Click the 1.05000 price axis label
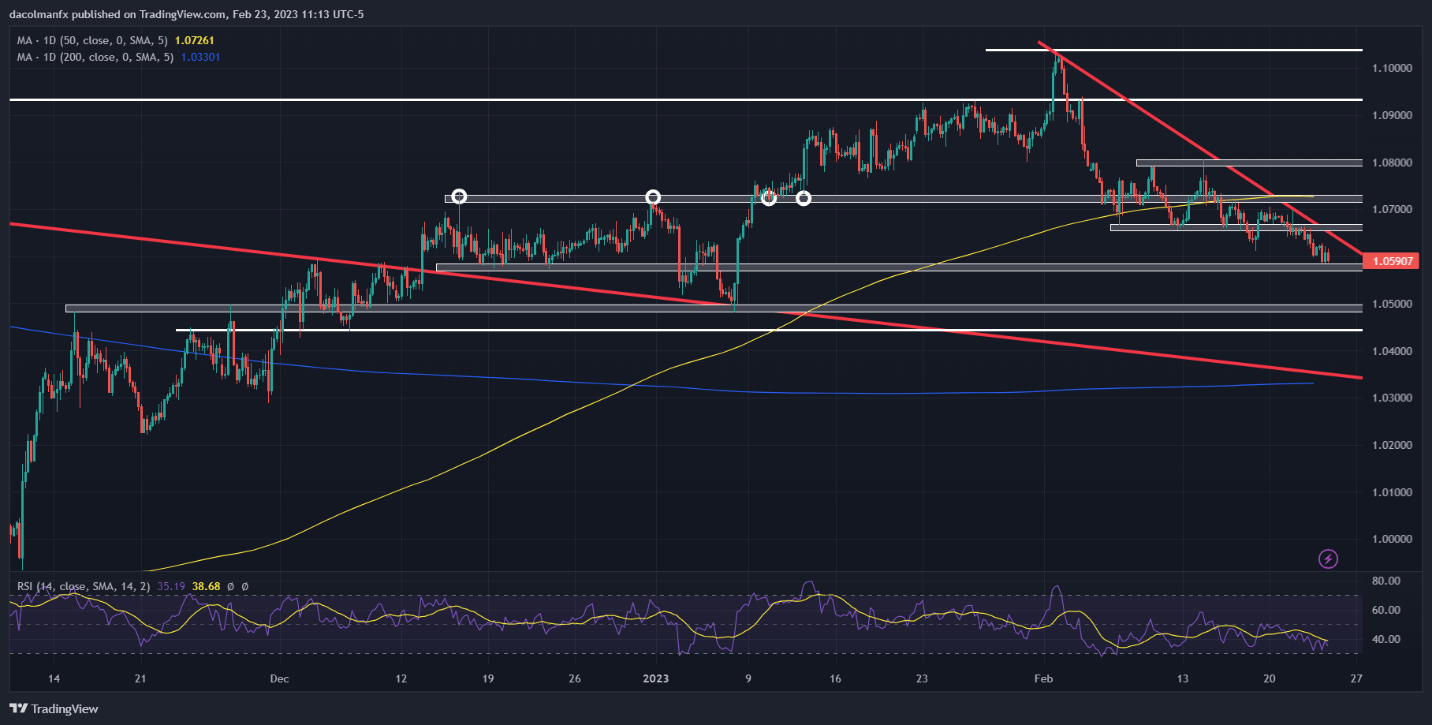This screenshot has height=725, width=1432. pos(1393,304)
